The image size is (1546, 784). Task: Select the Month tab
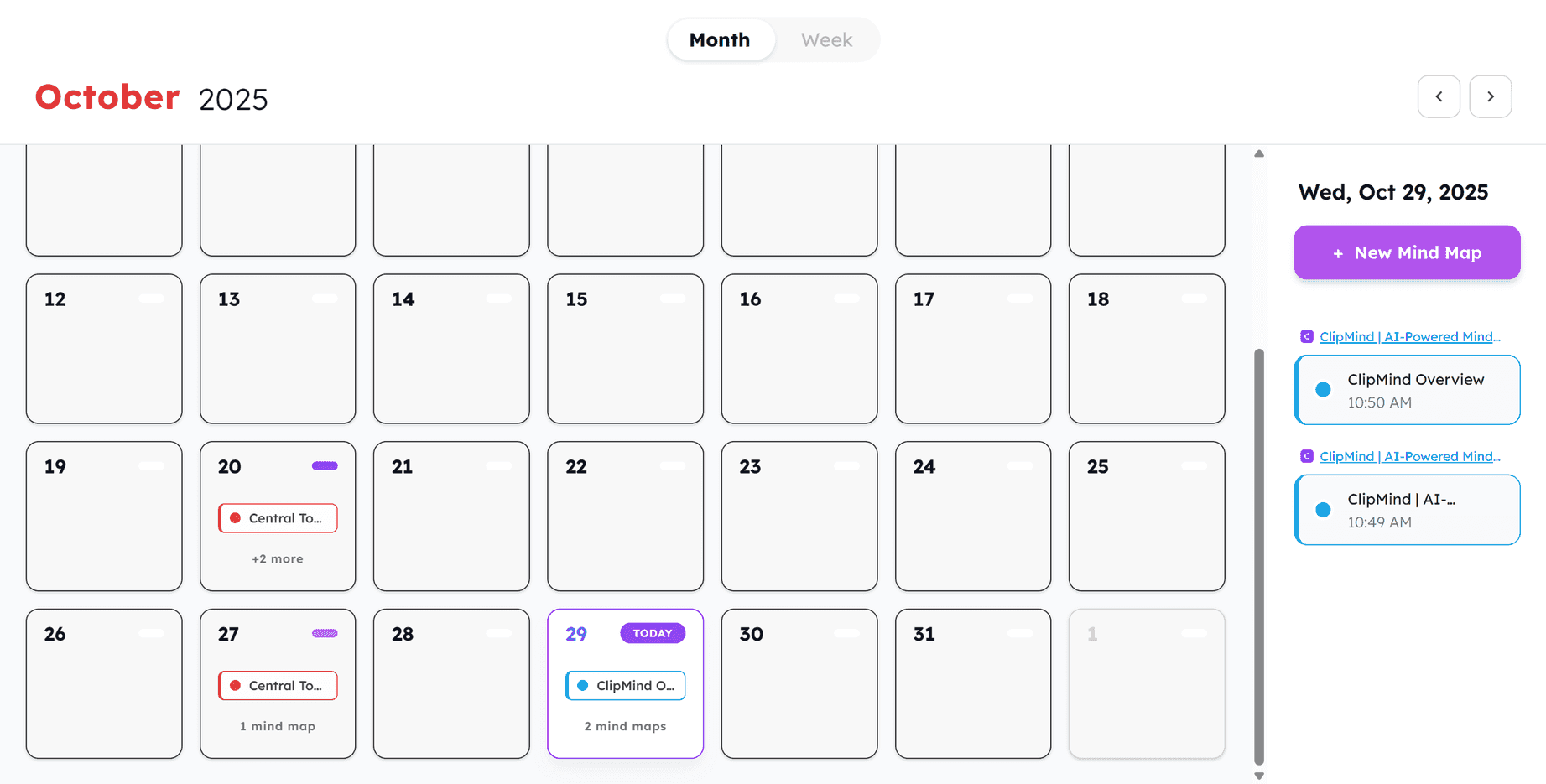point(720,39)
